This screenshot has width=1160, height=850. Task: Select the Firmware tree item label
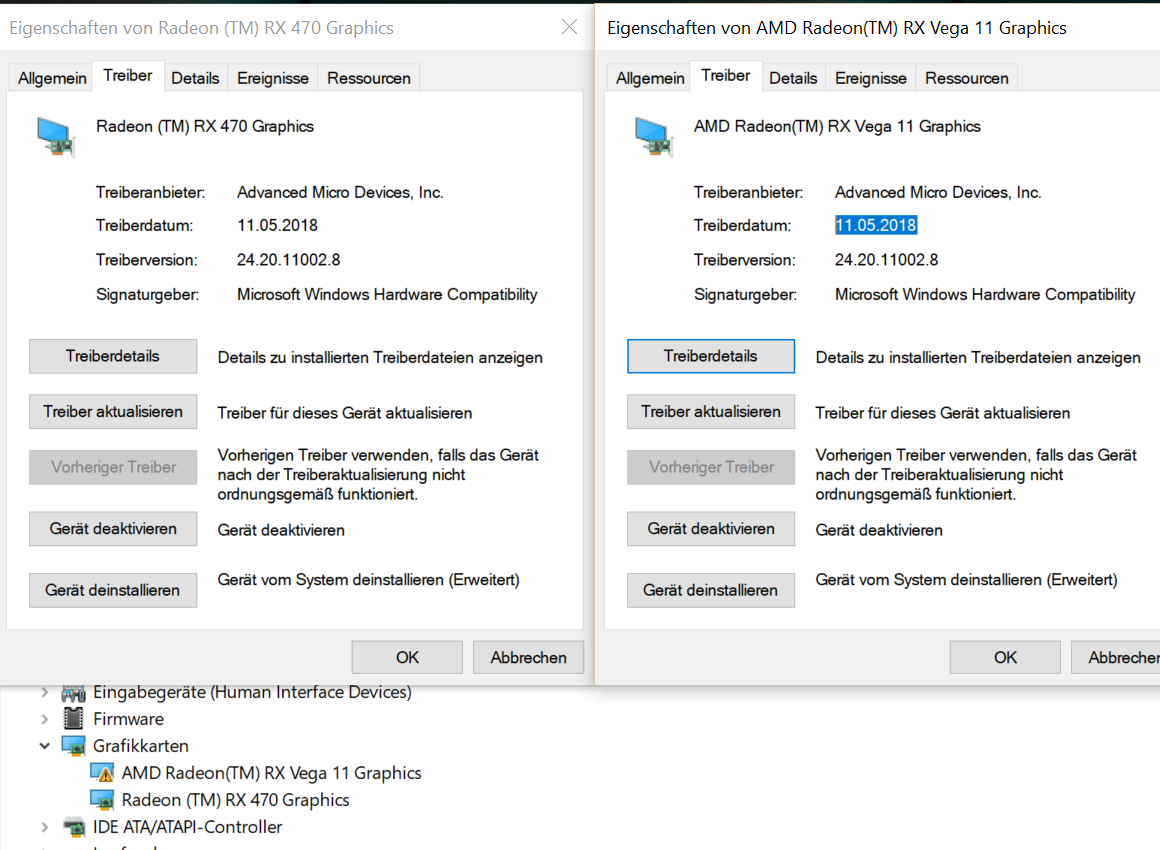[x=128, y=718]
